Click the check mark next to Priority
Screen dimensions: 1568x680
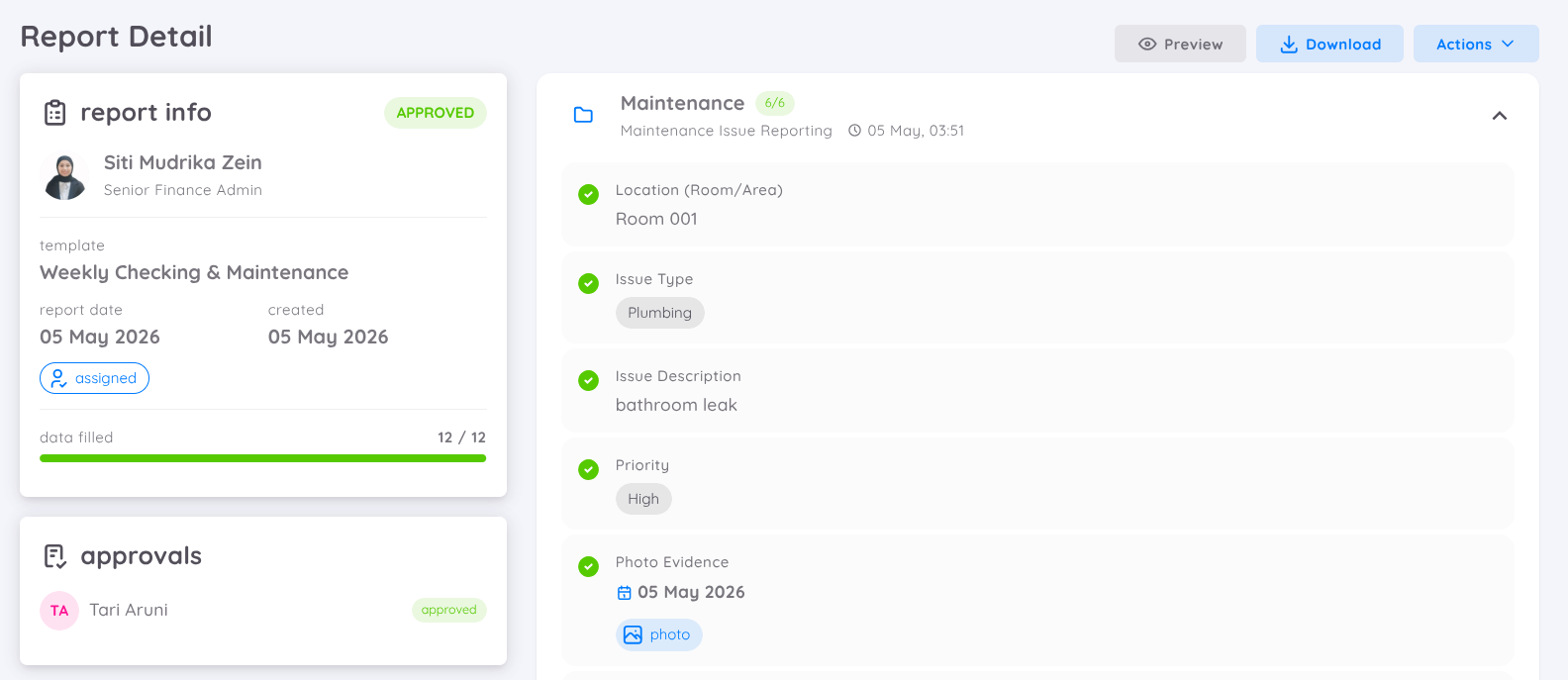coord(589,469)
